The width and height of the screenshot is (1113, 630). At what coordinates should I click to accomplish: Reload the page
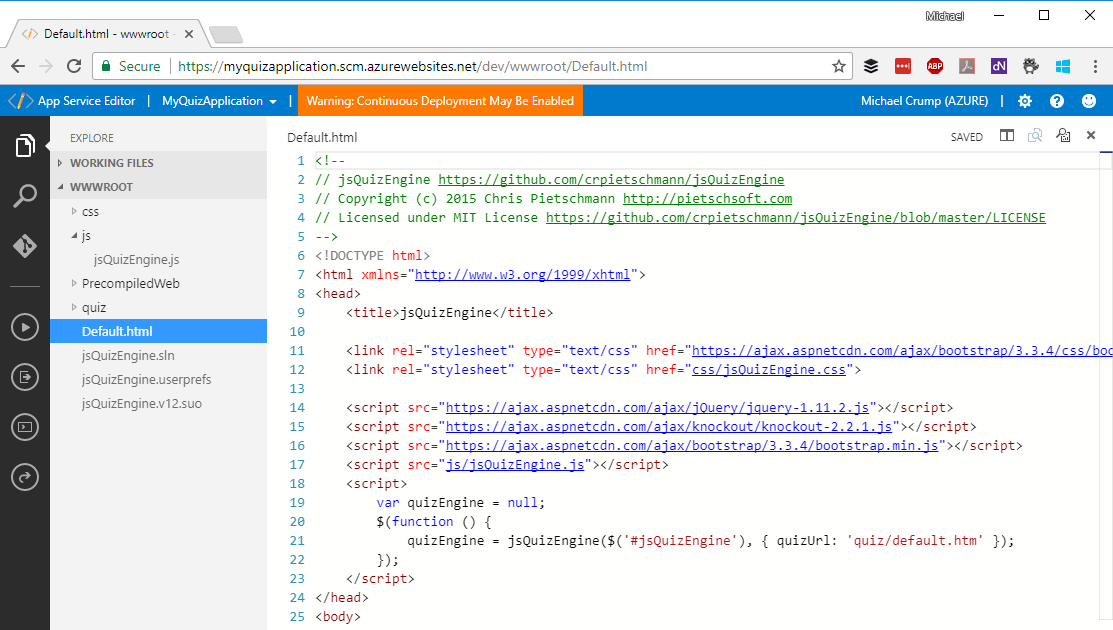[x=74, y=66]
